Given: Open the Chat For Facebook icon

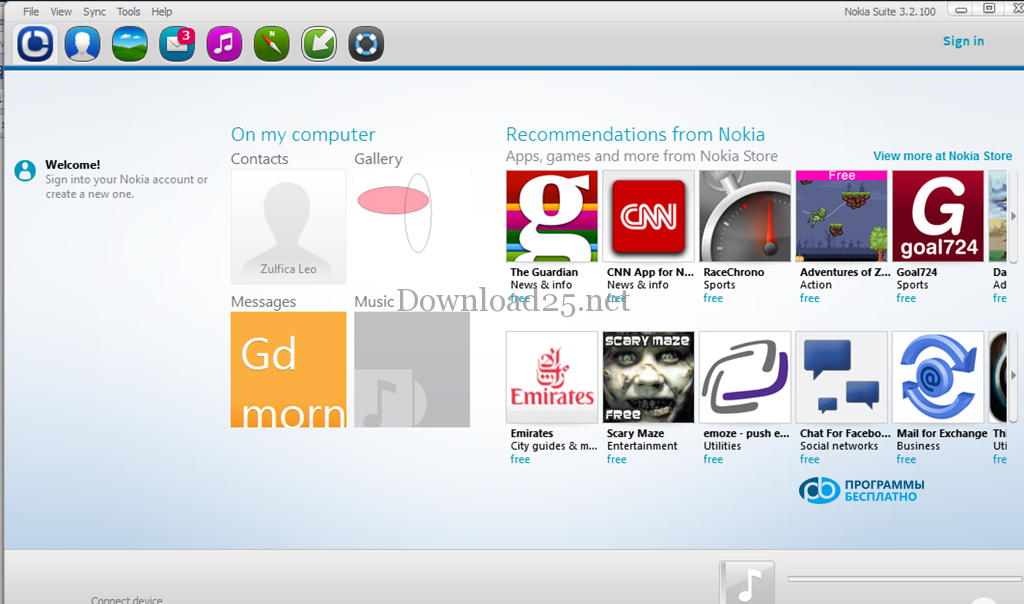Looking at the screenshot, I should pos(842,377).
